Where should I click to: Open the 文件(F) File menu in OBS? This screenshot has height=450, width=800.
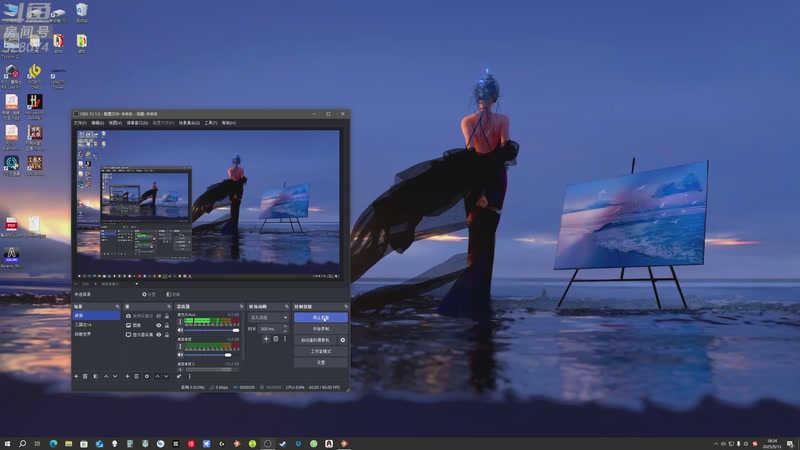[80, 123]
